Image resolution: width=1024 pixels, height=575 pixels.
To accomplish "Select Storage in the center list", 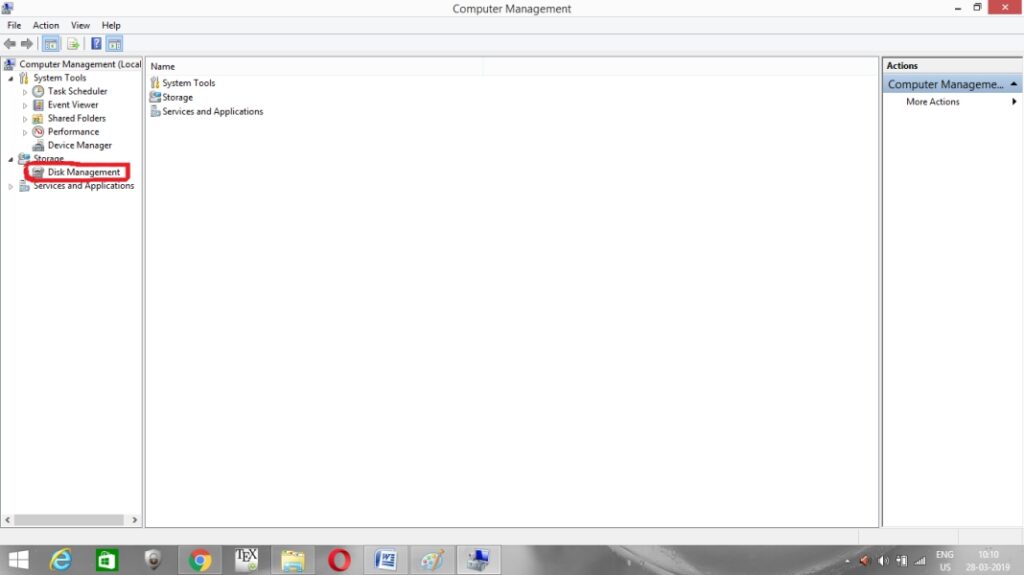I will (x=177, y=97).
